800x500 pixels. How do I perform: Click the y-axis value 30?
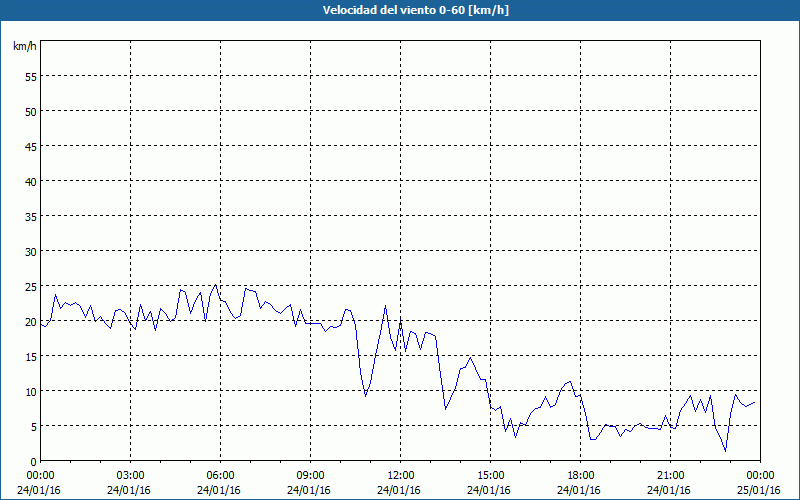click(x=31, y=252)
